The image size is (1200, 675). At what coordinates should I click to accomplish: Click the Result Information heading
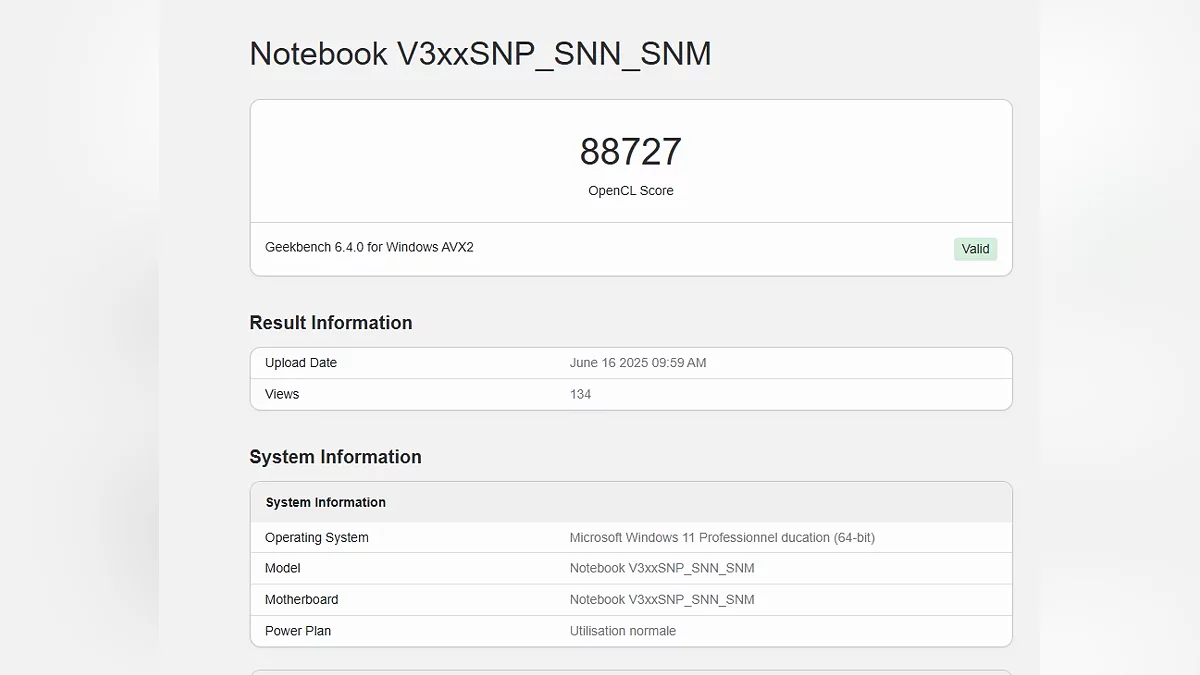click(x=331, y=323)
